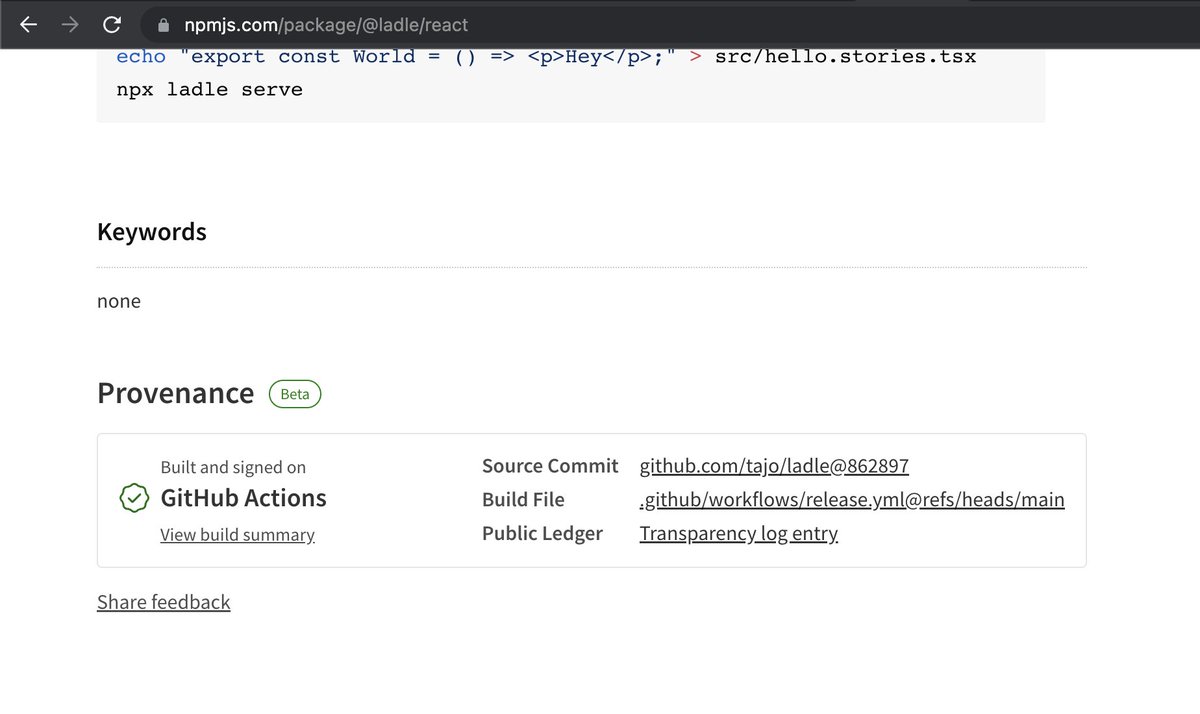The width and height of the screenshot is (1200, 714).
Task: Click the browser forward arrow
Action: point(70,25)
